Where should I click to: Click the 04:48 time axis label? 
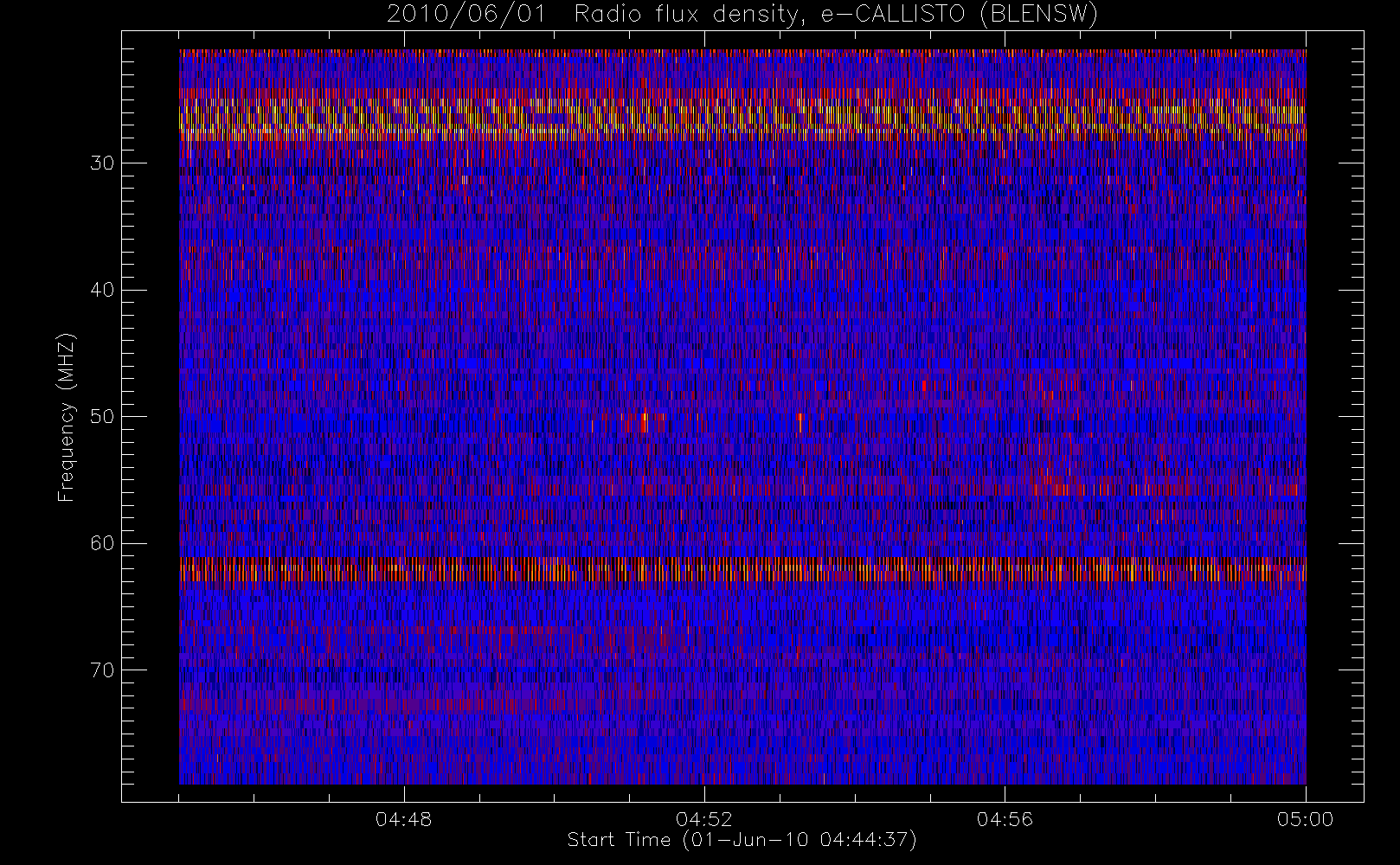[403, 819]
